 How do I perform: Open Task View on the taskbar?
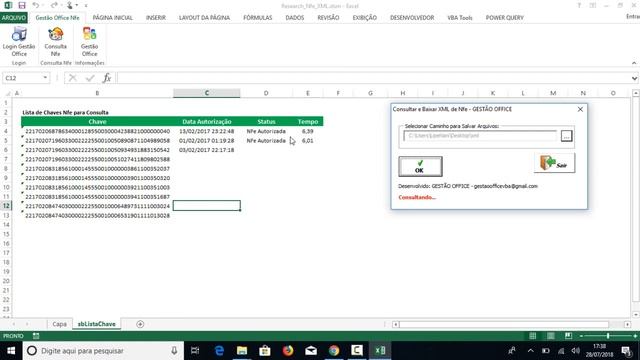[195, 351]
